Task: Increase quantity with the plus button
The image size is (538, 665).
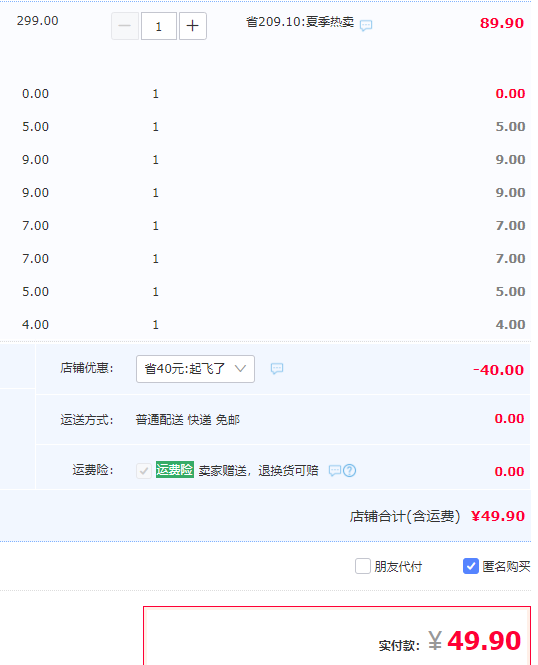Action: click(193, 26)
